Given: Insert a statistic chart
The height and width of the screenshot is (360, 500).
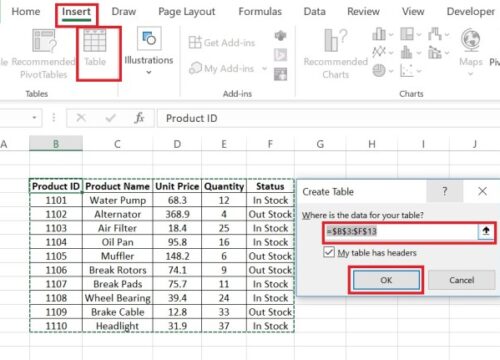Looking at the screenshot, I should [x=407, y=52].
